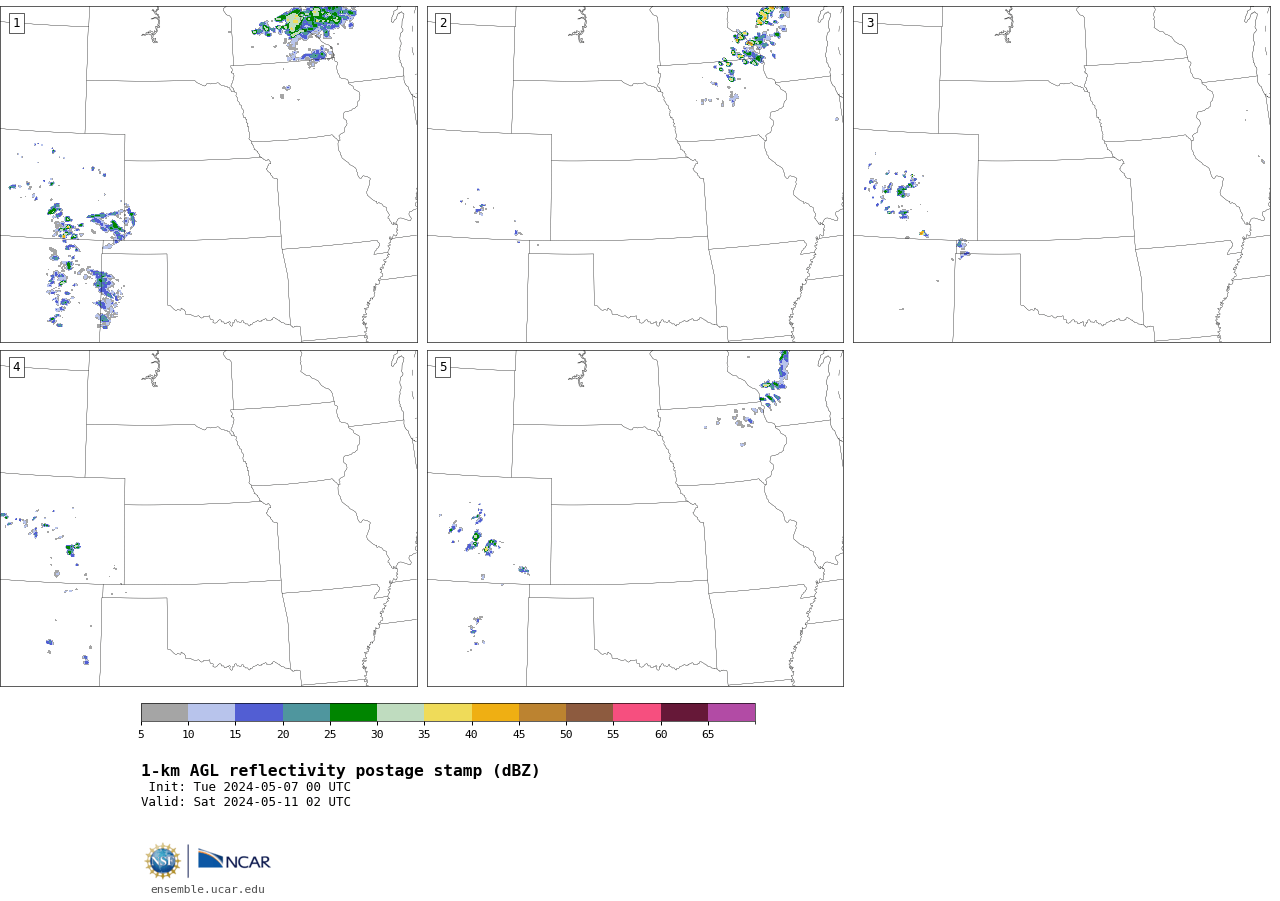
Task: Click the light blue 10-15 dBZ swatch
Action: pyautogui.click(x=211, y=712)
